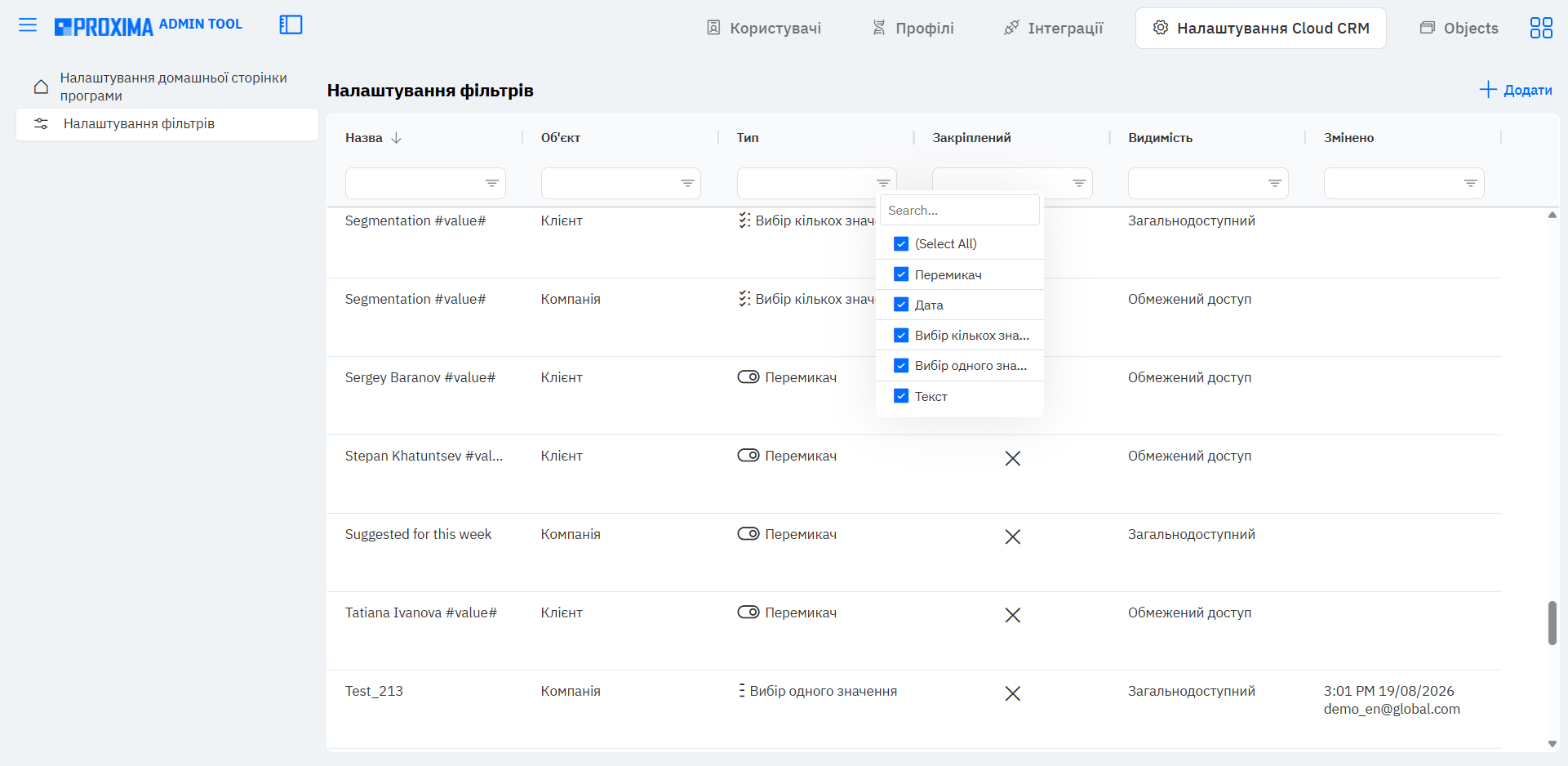Screen dimensions: 1568x766
Task: Click the Suggested for this week name cell
Action: [x=418, y=535]
